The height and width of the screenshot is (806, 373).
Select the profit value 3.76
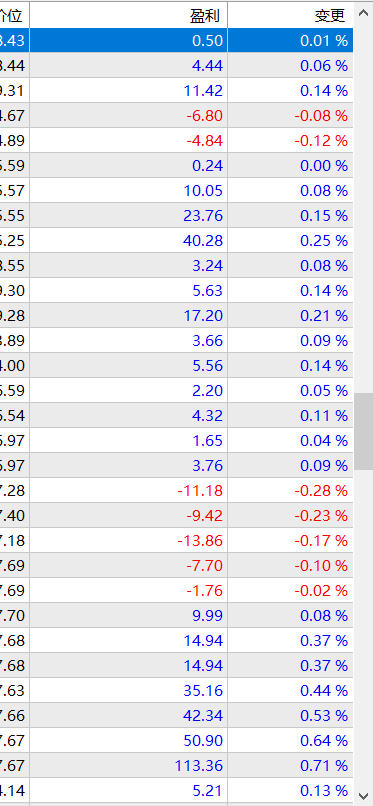click(x=208, y=466)
